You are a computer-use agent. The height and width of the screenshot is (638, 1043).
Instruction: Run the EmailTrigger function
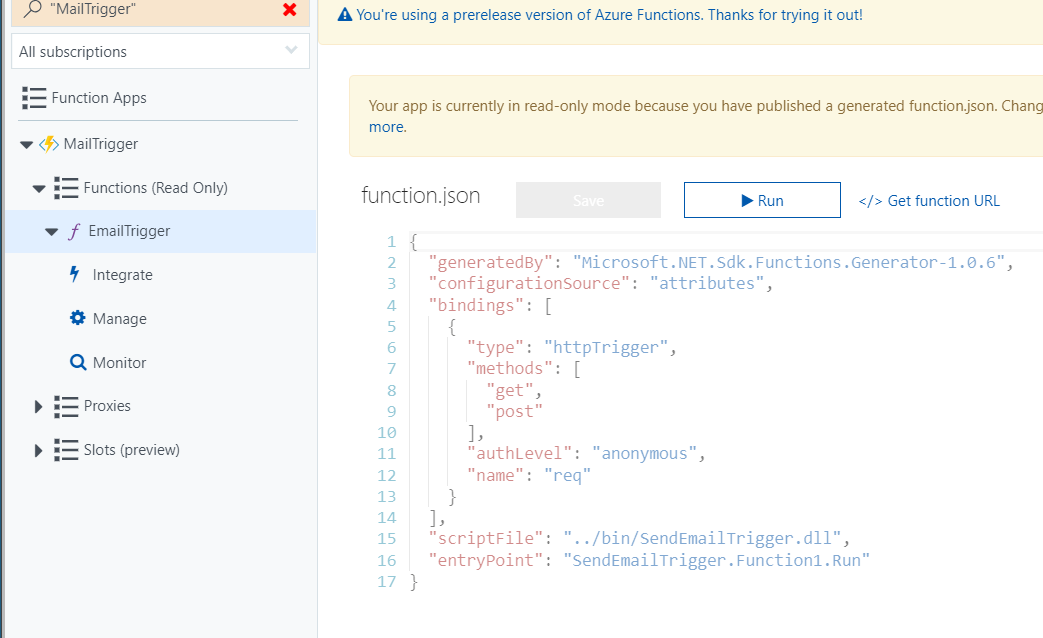point(762,199)
